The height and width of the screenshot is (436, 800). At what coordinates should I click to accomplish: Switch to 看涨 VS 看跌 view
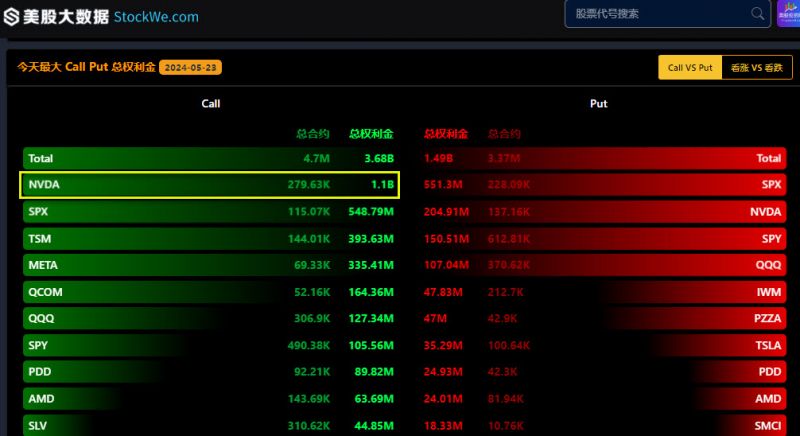pos(757,67)
